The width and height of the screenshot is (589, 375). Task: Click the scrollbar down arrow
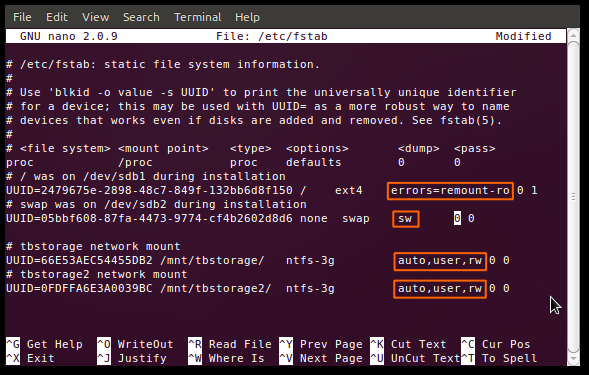573,360
